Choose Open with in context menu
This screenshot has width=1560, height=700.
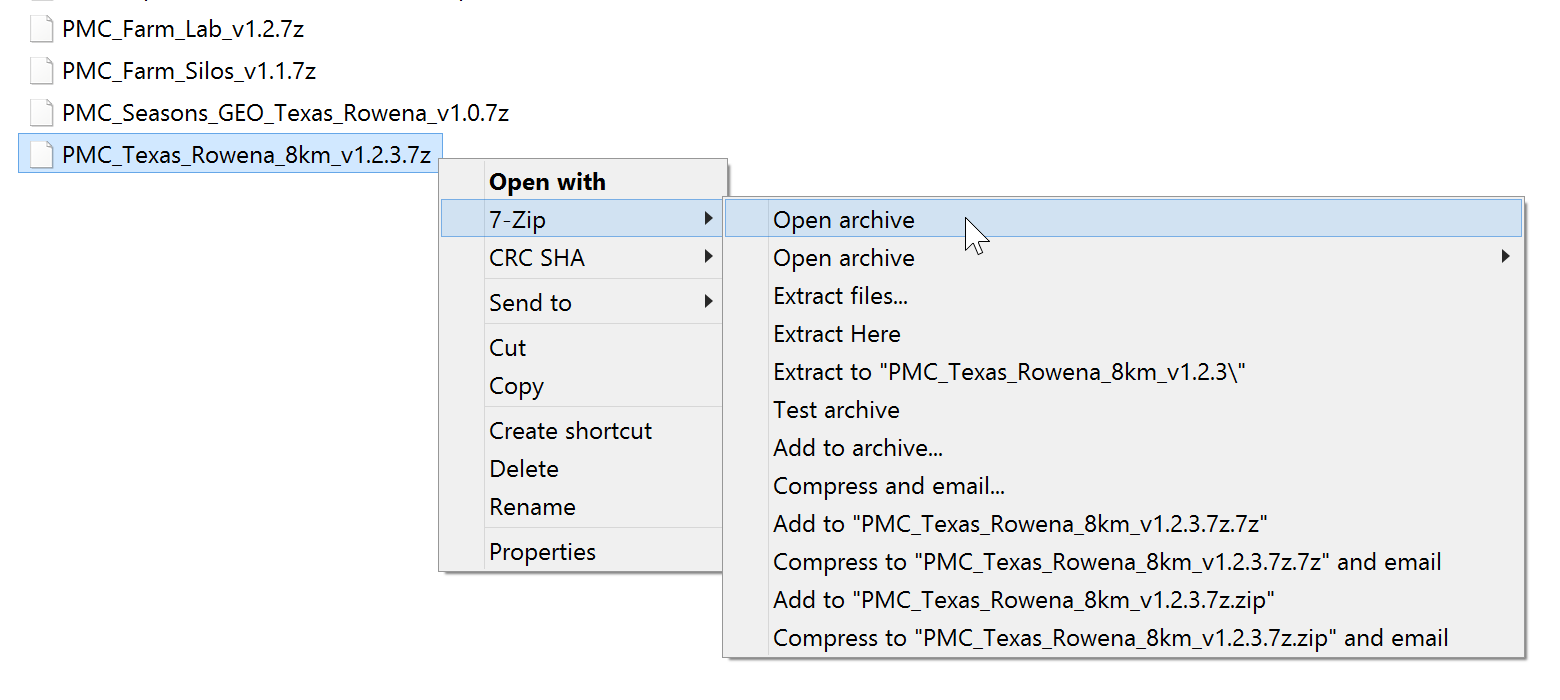point(581,182)
